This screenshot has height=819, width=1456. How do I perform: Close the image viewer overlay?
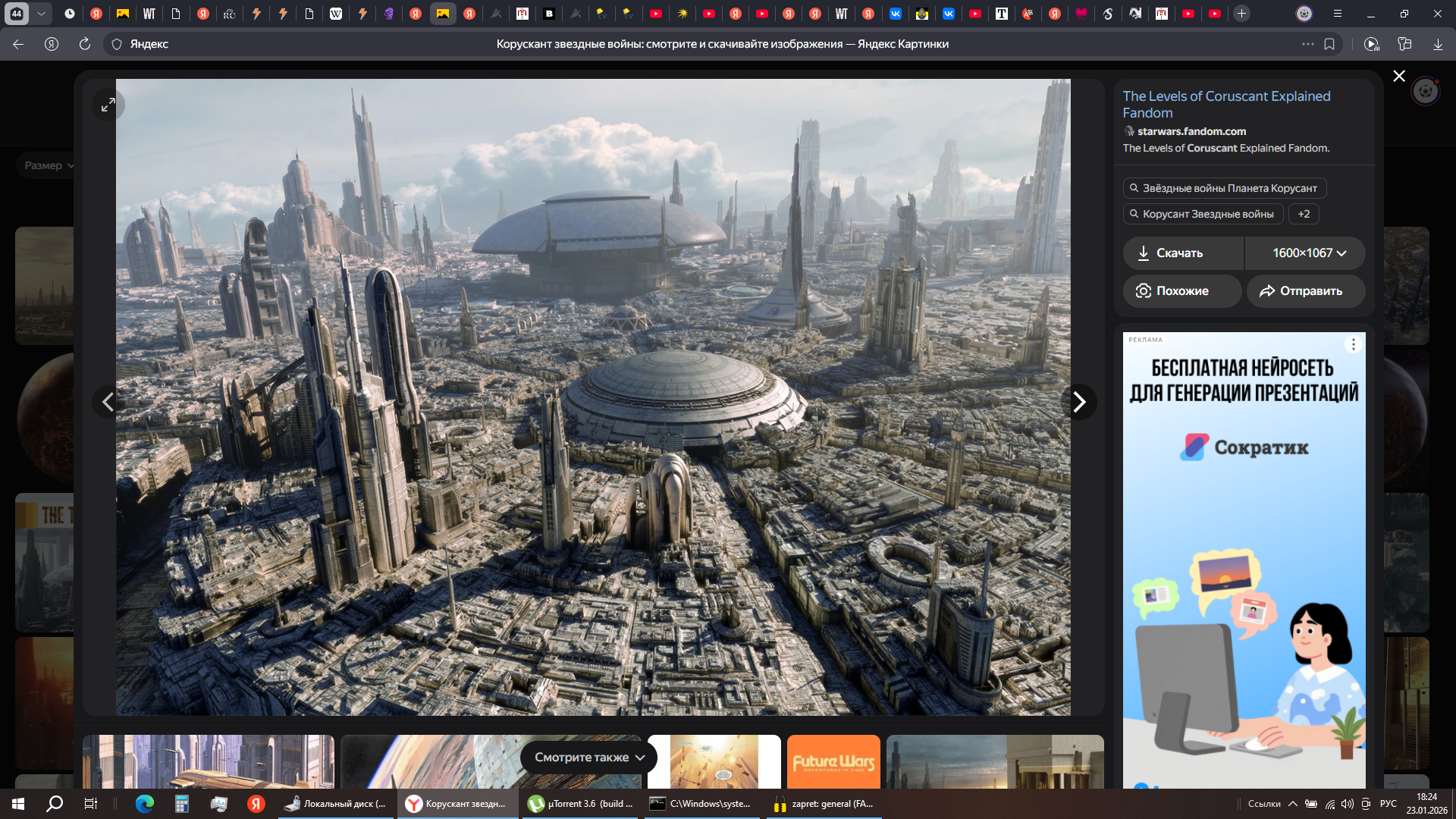pyautogui.click(x=1399, y=76)
